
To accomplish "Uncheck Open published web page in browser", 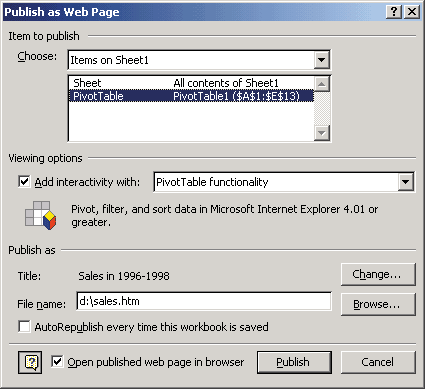I will pyautogui.click(x=57, y=362).
